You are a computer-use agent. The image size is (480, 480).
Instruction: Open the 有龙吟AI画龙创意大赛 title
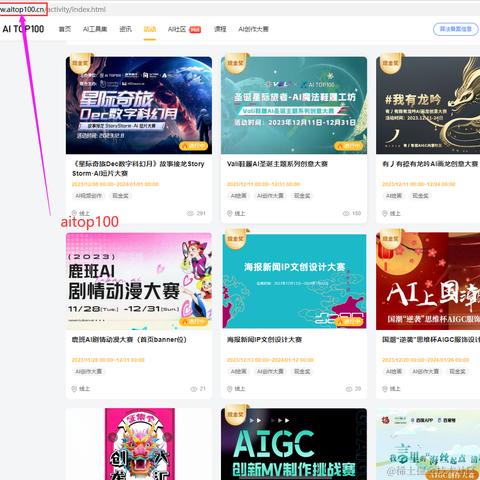(x=430, y=164)
